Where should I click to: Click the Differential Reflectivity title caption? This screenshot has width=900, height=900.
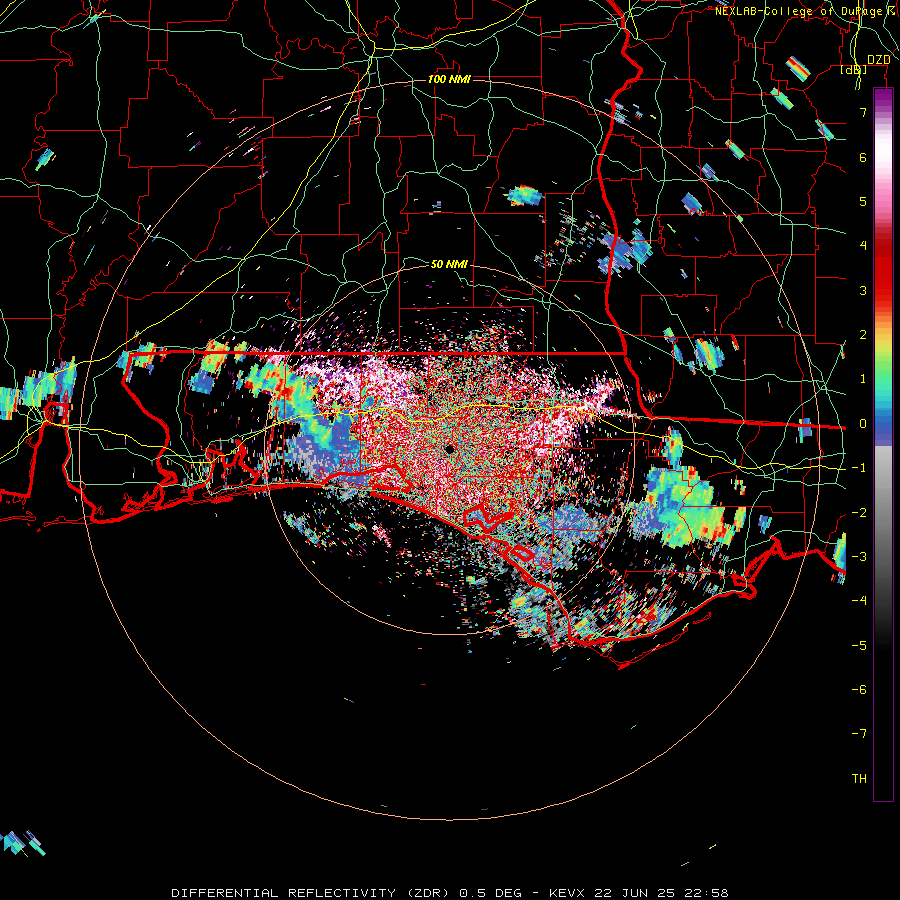pos(450,893)
